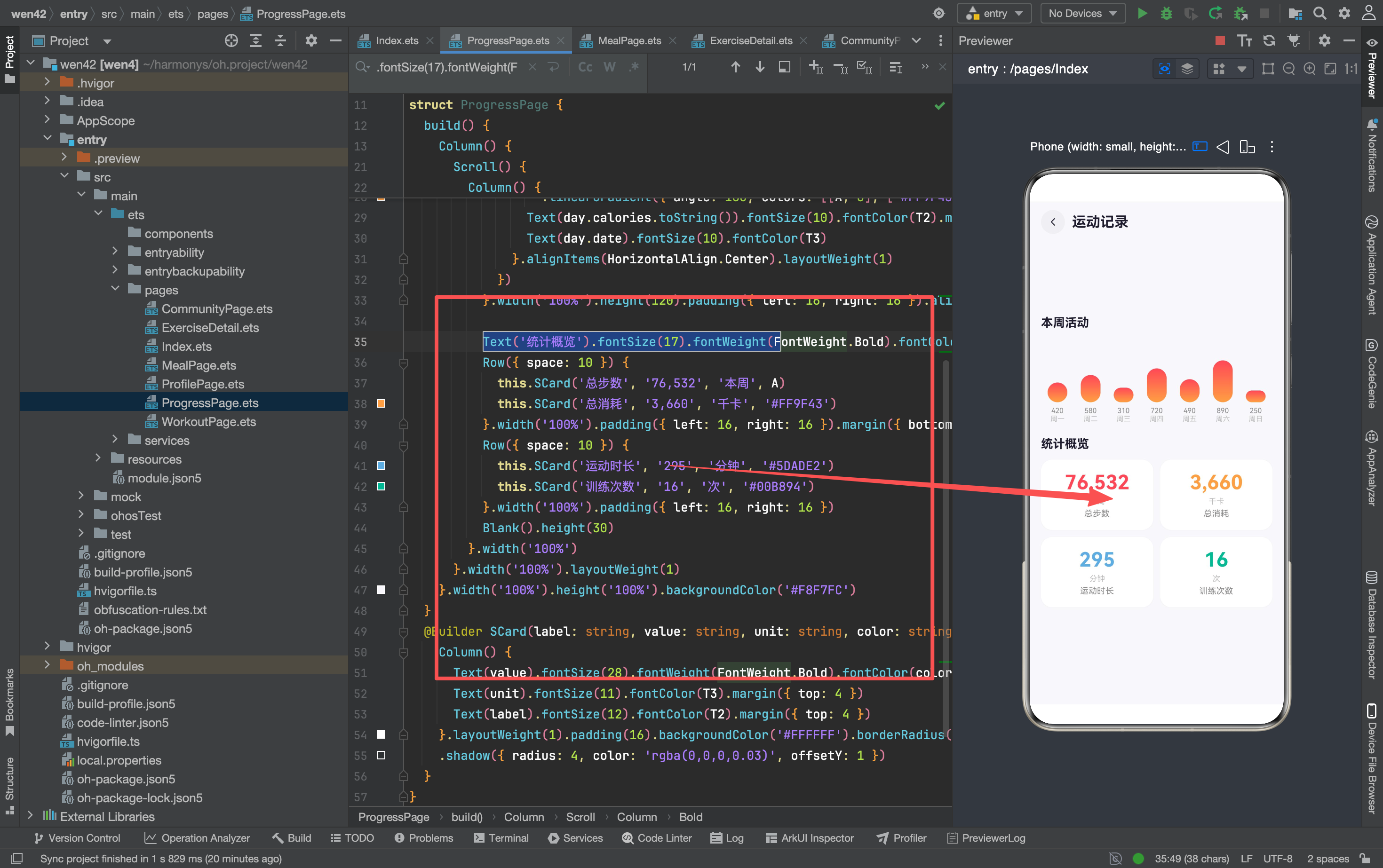The height and width of the screenshot is (868, 1383).
Task: Zoom out the preview
Action: 1289,69
